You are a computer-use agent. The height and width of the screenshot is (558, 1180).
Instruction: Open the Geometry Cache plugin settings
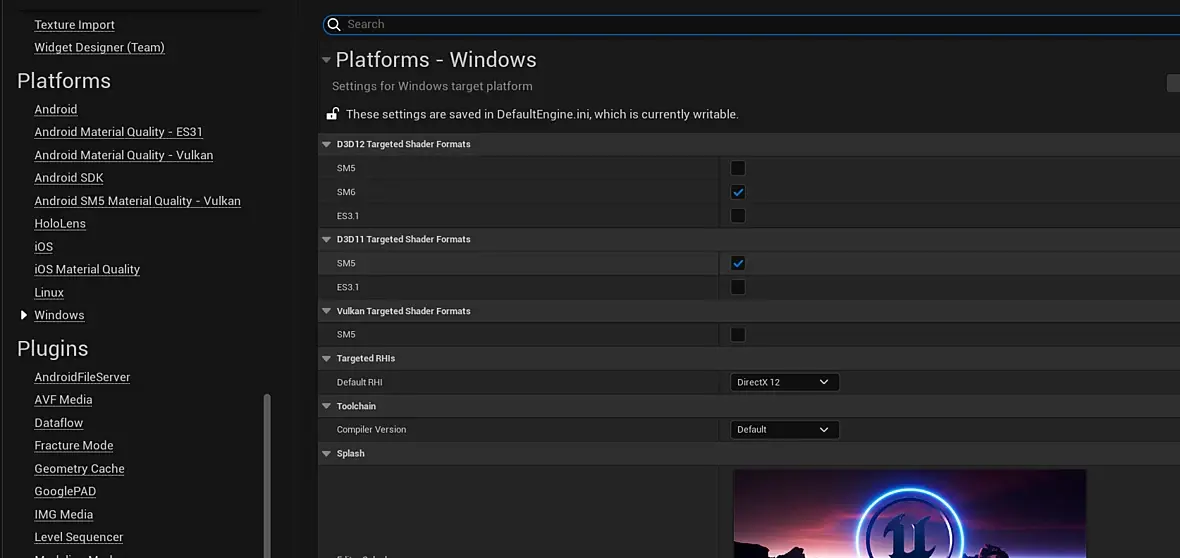coord(79,468)
